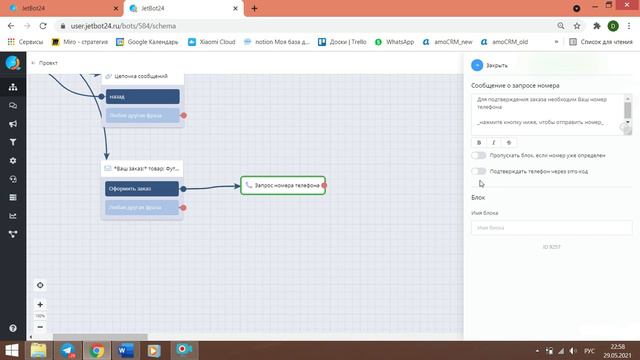
Task: Open the Ваш заказ message block header
Action: click(x=142, y=168)
